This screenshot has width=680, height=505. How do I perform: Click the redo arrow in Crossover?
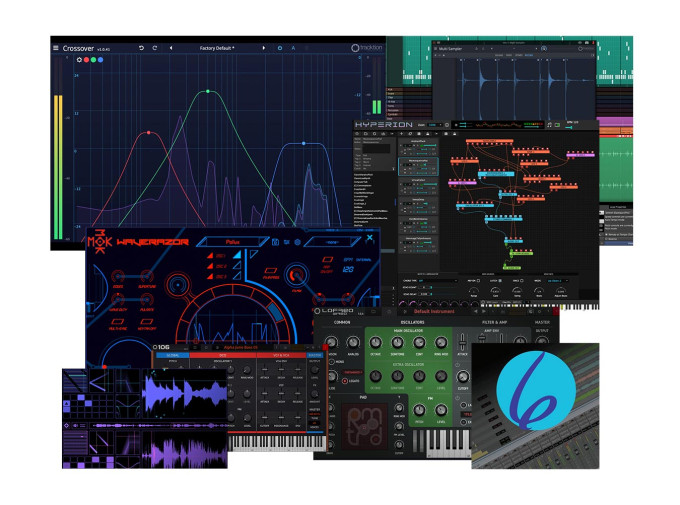click(155, 47)
